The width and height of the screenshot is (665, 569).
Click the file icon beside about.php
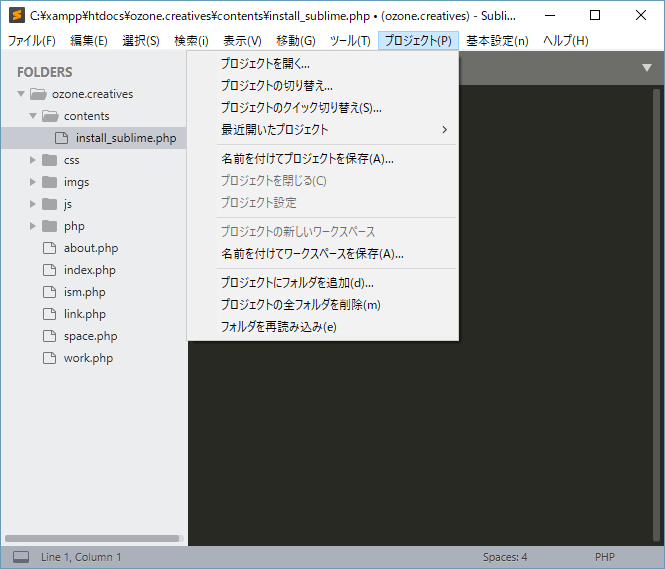point(50,248)
